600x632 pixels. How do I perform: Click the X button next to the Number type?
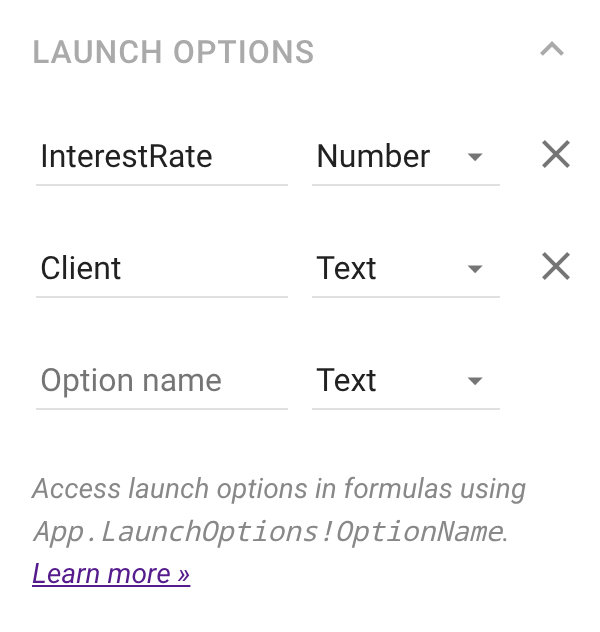click(555, 155)
